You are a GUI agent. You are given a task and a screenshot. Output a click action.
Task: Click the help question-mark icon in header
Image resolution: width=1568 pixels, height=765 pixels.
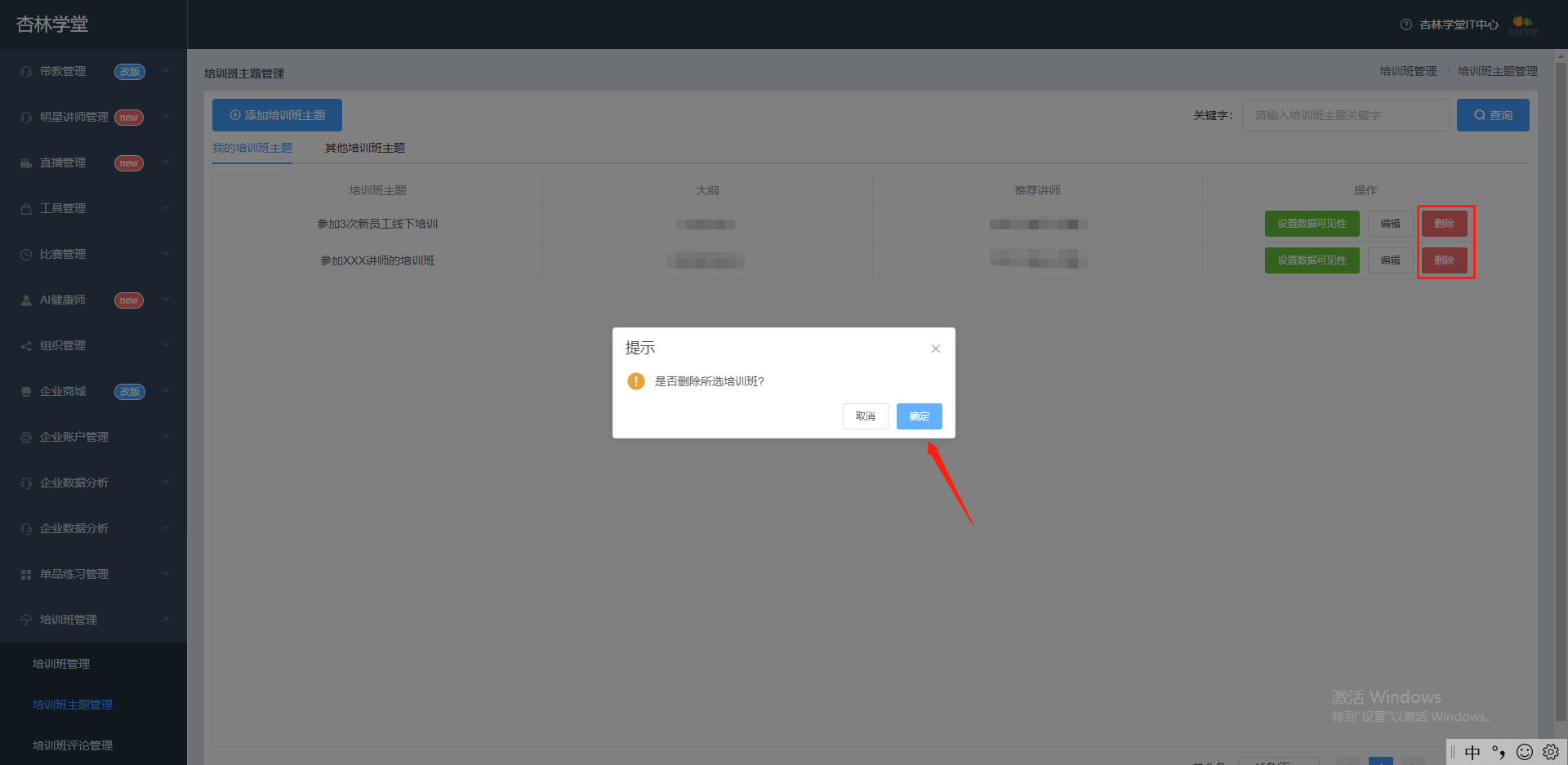click(1406, 24)
